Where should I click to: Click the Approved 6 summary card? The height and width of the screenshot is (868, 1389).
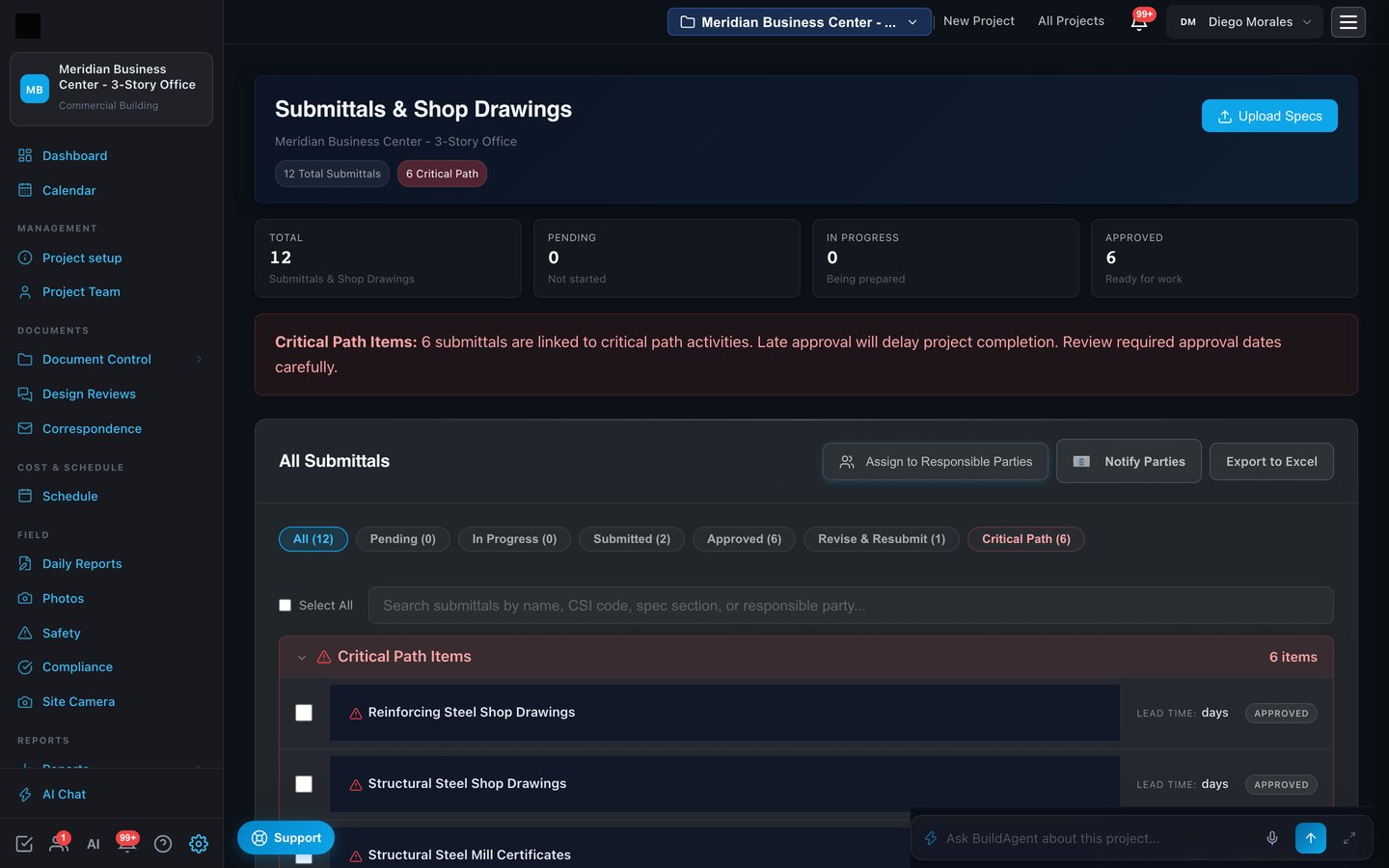pyautogui.click(x=1224, y=258)
